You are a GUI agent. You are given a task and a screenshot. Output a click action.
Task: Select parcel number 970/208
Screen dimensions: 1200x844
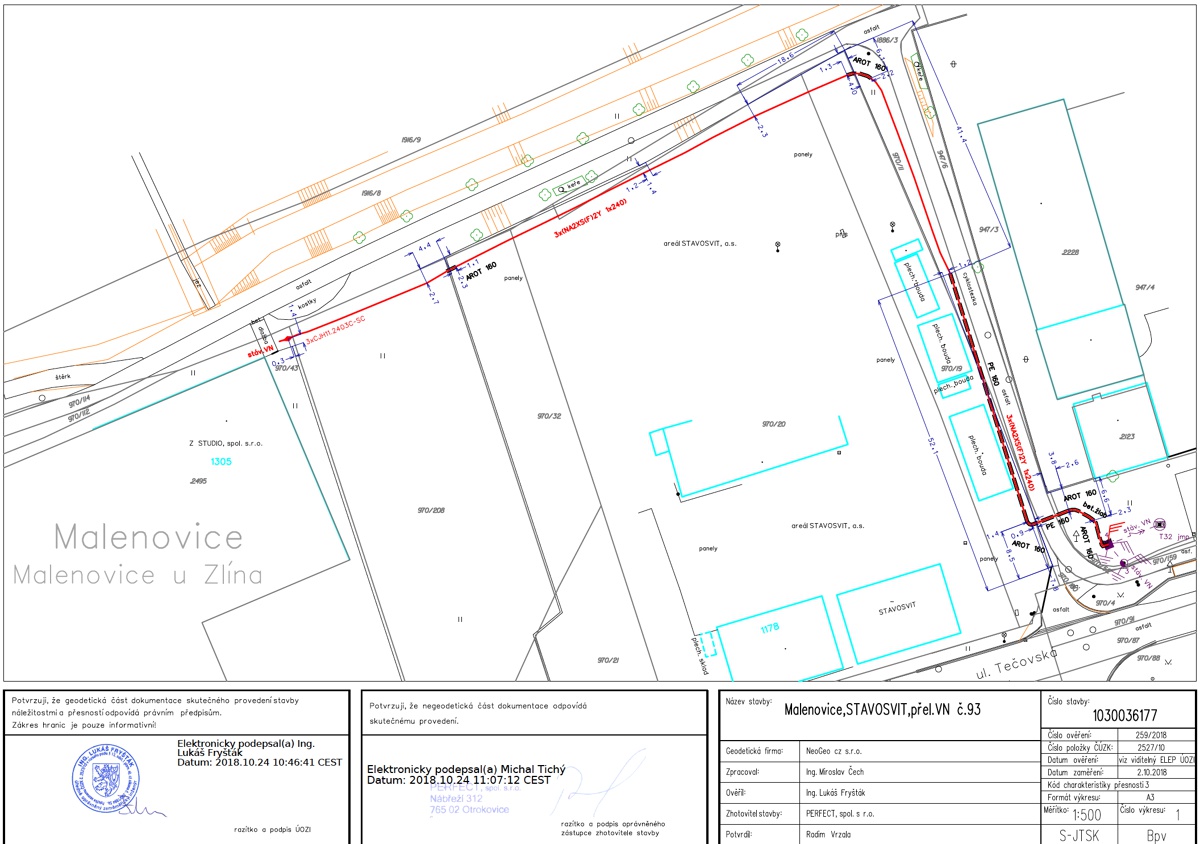(432, 510)
